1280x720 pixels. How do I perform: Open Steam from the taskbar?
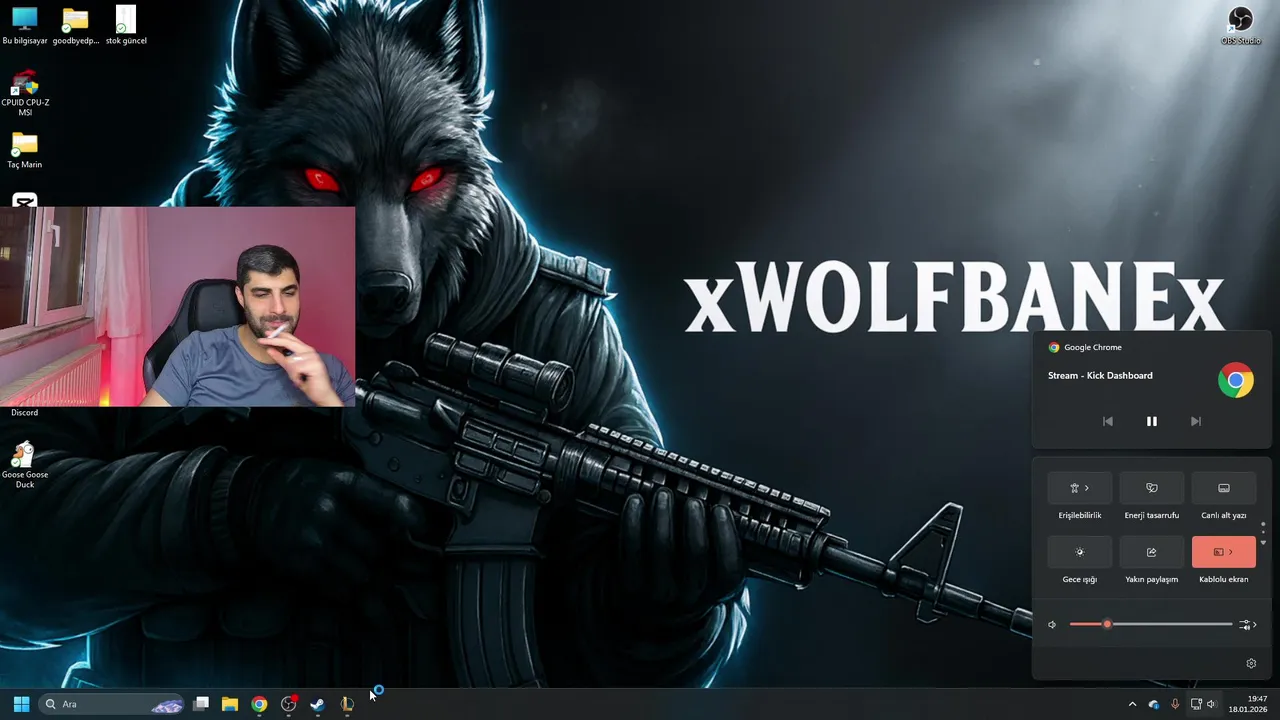point(318,704)
